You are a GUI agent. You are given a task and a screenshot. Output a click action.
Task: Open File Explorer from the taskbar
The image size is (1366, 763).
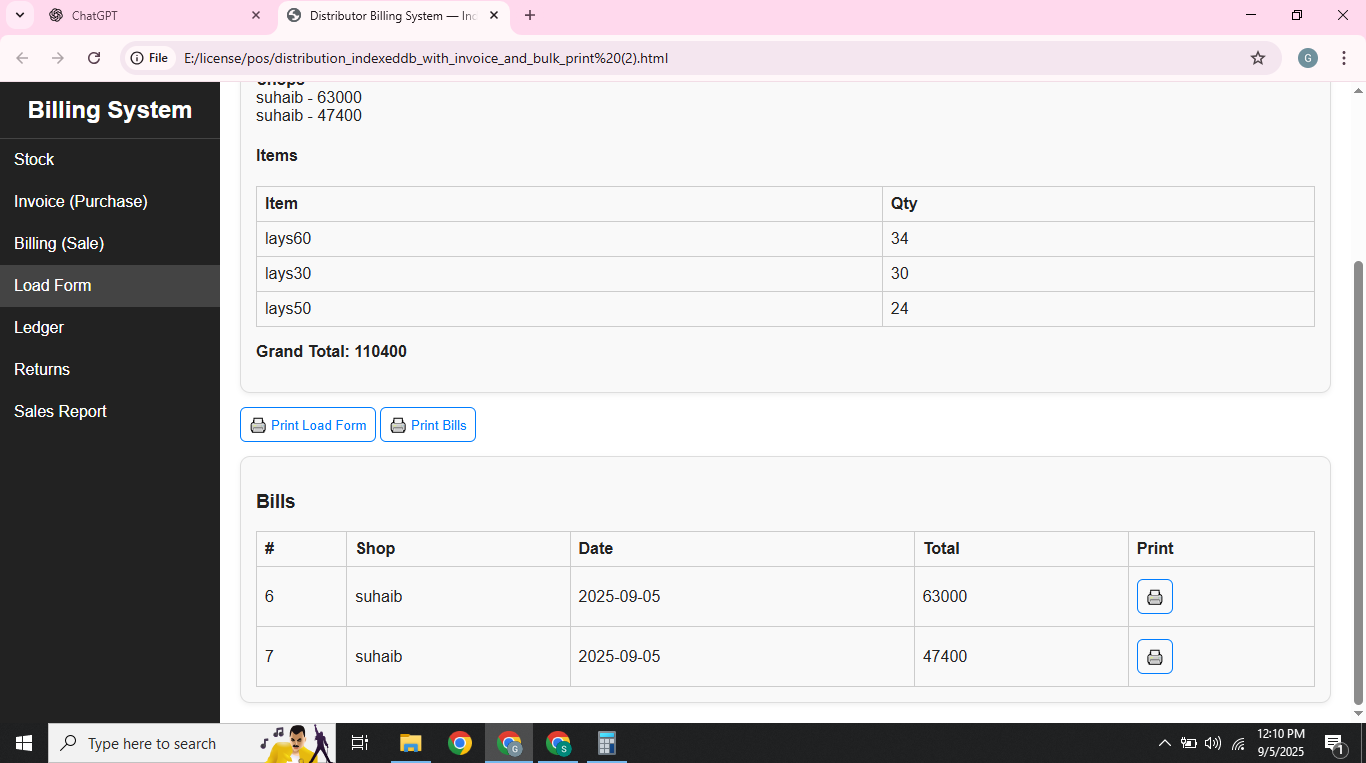point(410,743)
